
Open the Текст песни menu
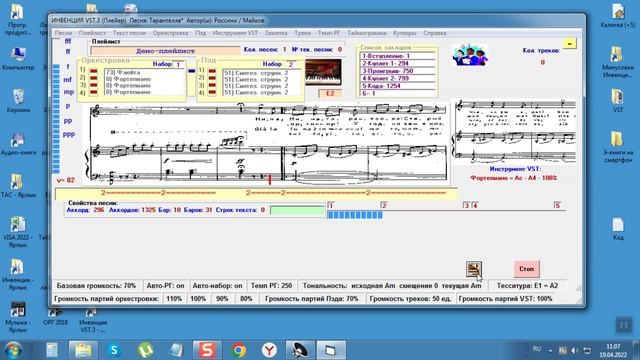(129, 33)
